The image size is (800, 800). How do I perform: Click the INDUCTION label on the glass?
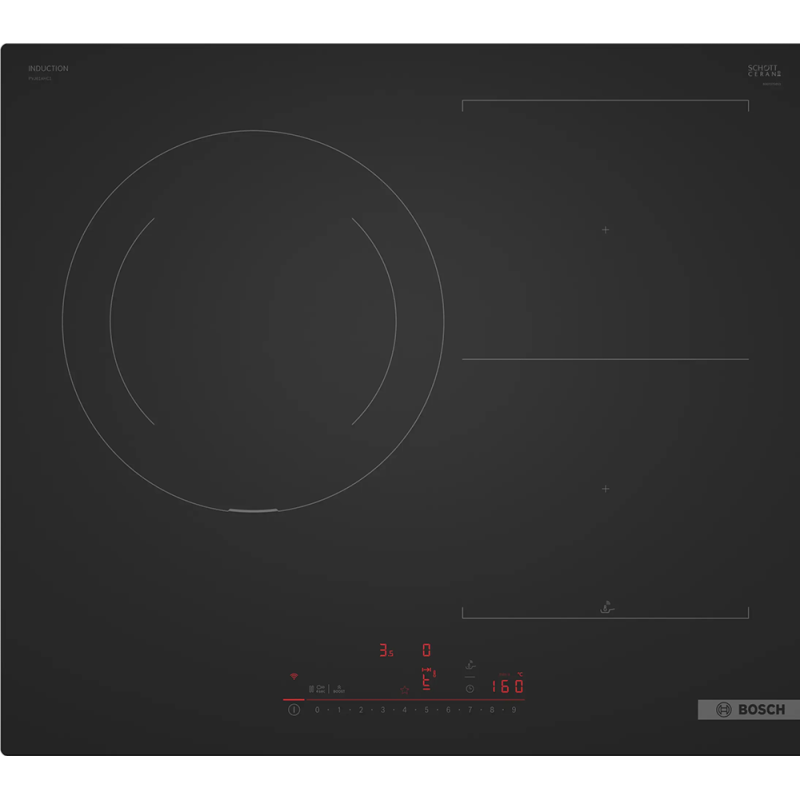click(48, 68)
